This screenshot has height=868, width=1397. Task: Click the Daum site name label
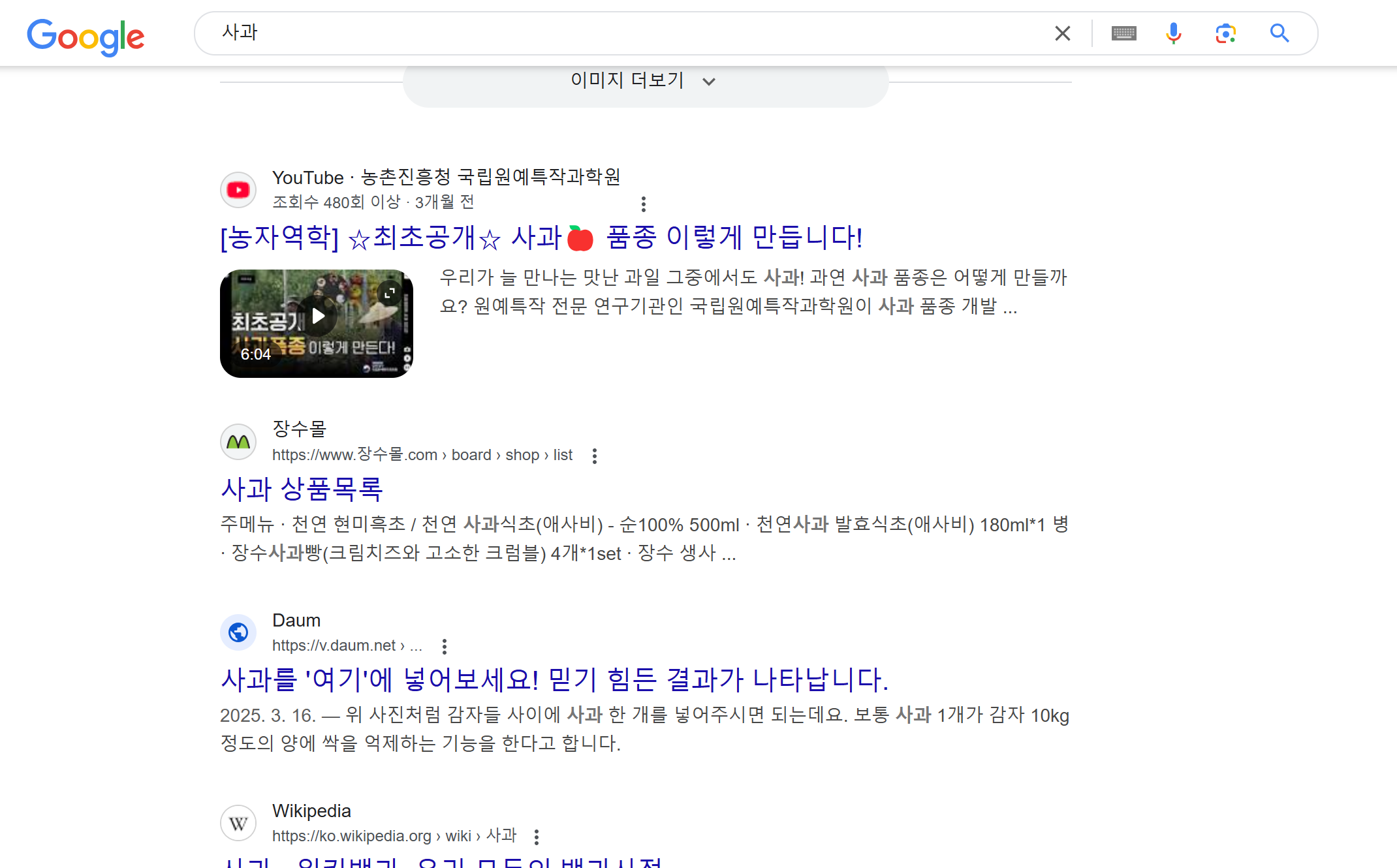coord(296,621)
